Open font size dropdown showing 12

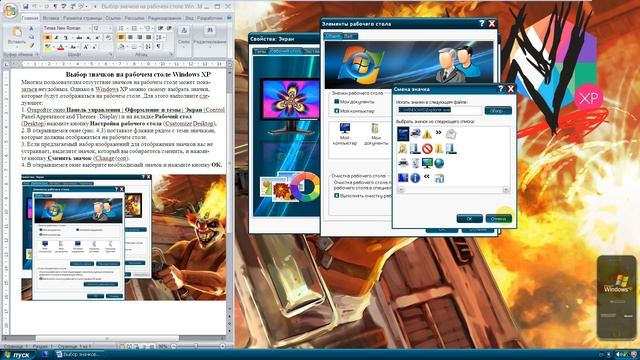109,28
